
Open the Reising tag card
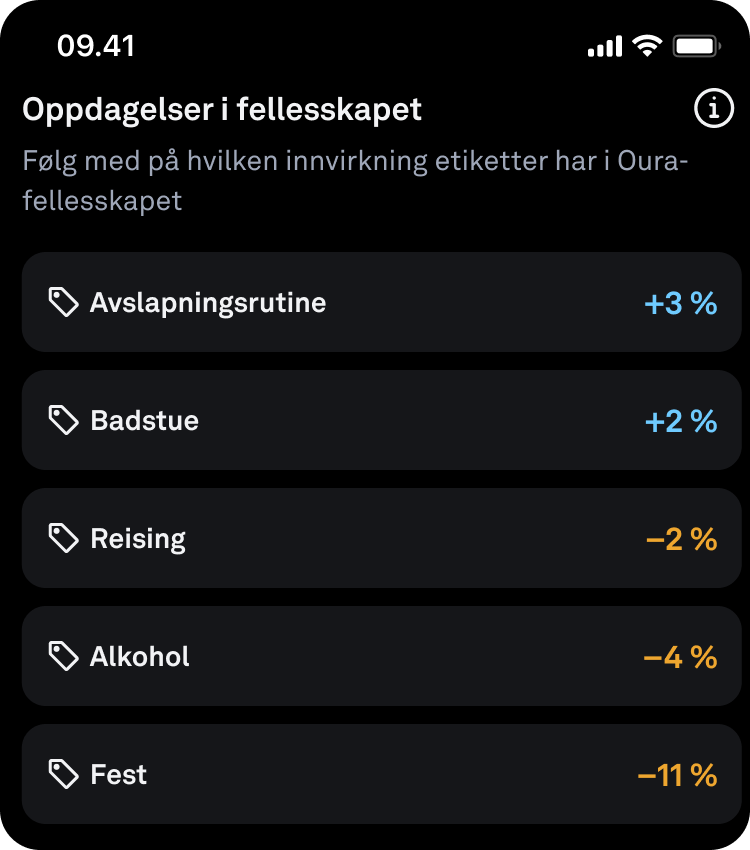point(382,538)
